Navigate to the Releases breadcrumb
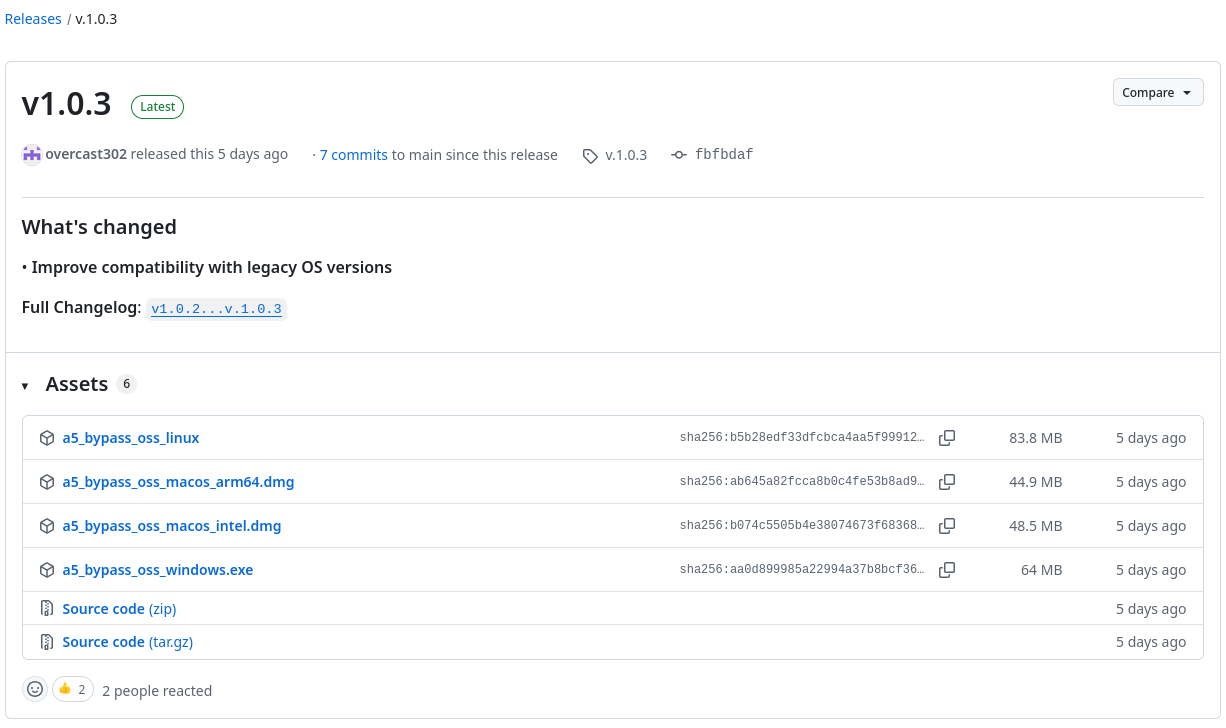 coord(33,18)
